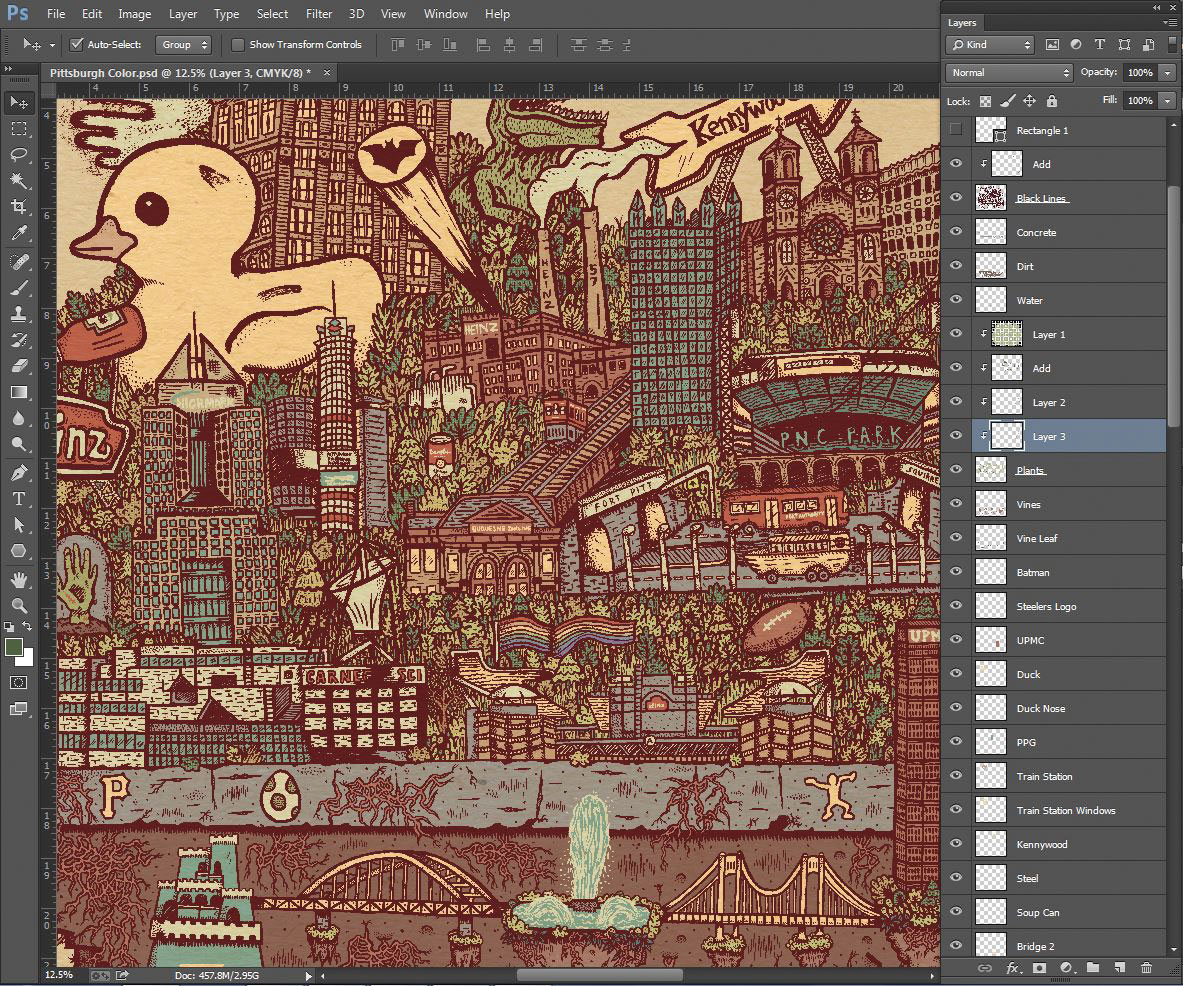
Task: Lock transparent pixels
Action: point(985,100)
